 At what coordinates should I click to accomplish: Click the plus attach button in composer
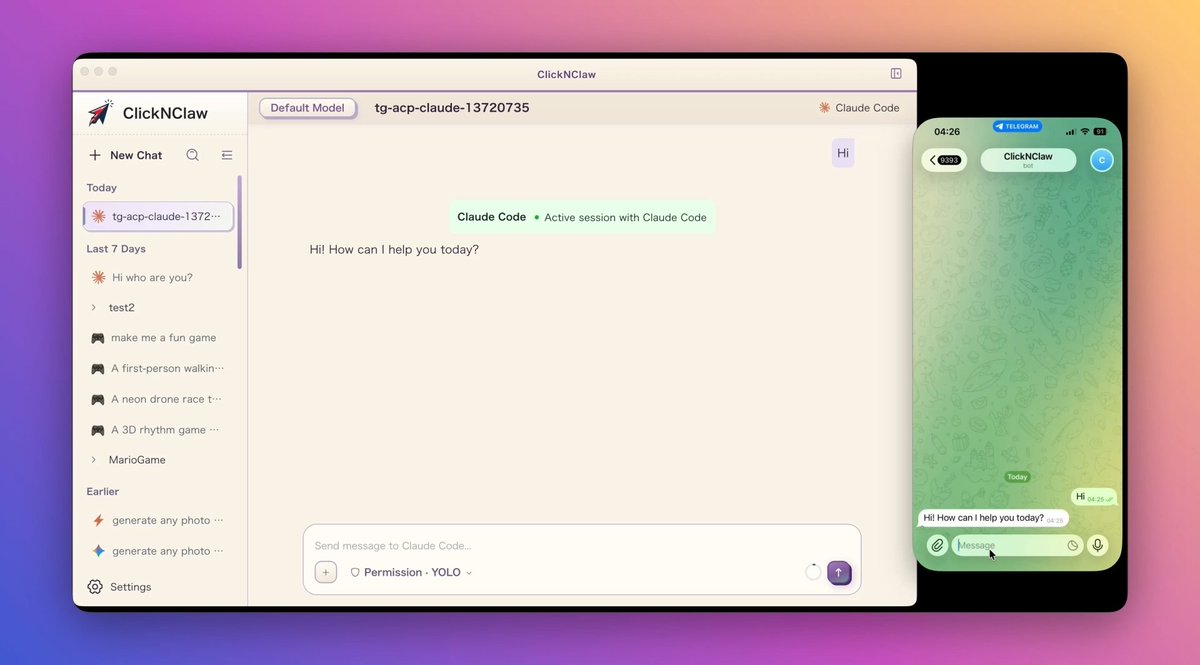click(325, 572)
